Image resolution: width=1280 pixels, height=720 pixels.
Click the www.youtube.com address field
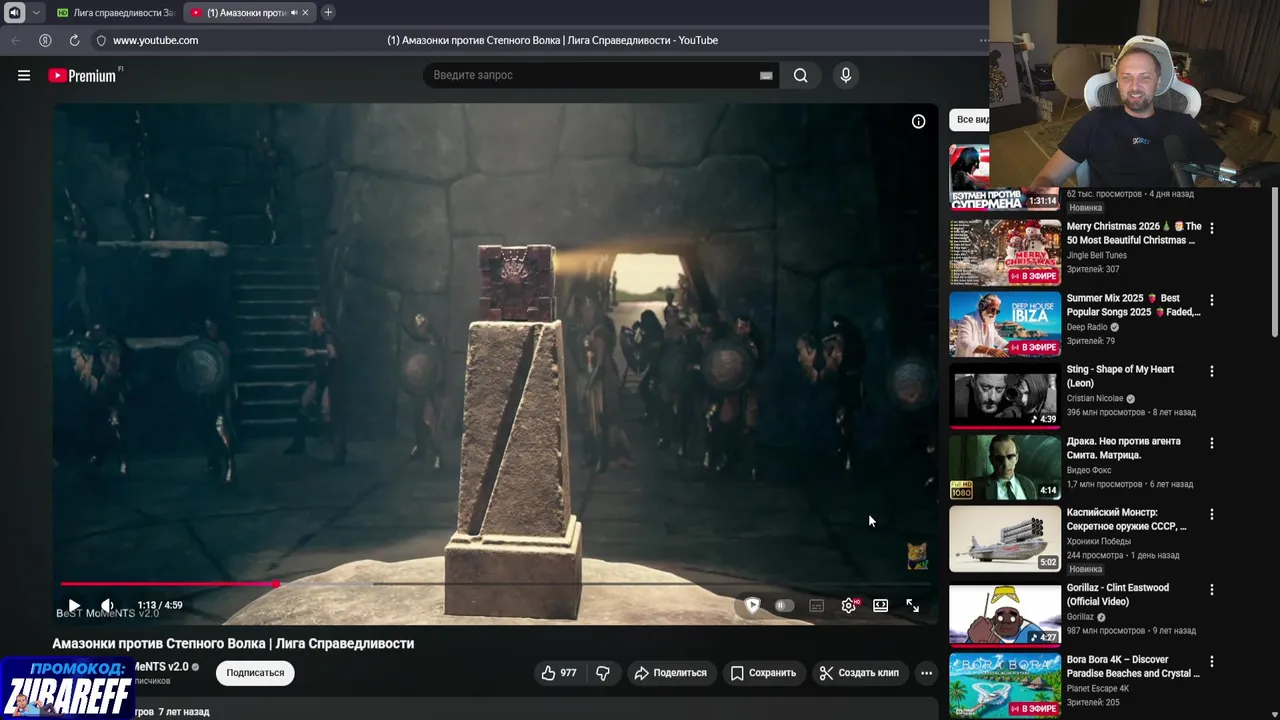pos(155,40)
